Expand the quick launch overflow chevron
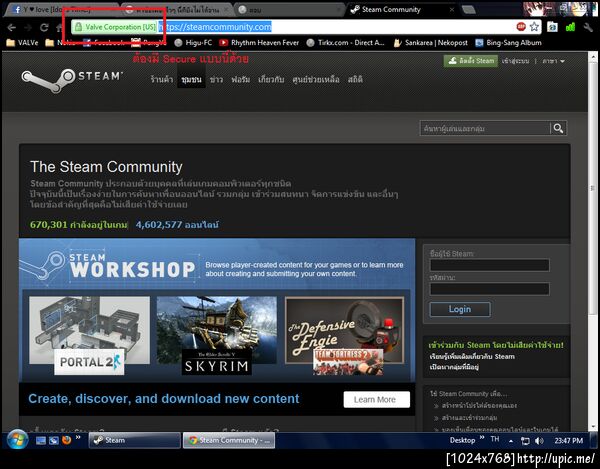This screenshot has width=600, height=469. click(78, 437)
